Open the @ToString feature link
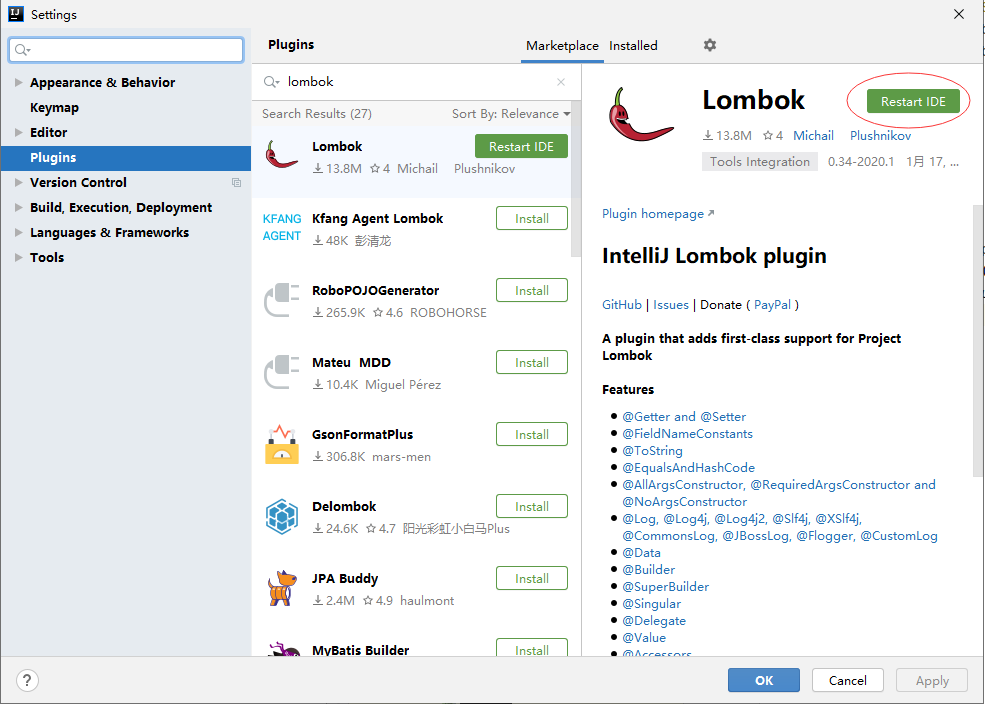The height and width of the screenshot is (704, 985). coord(652,450)
